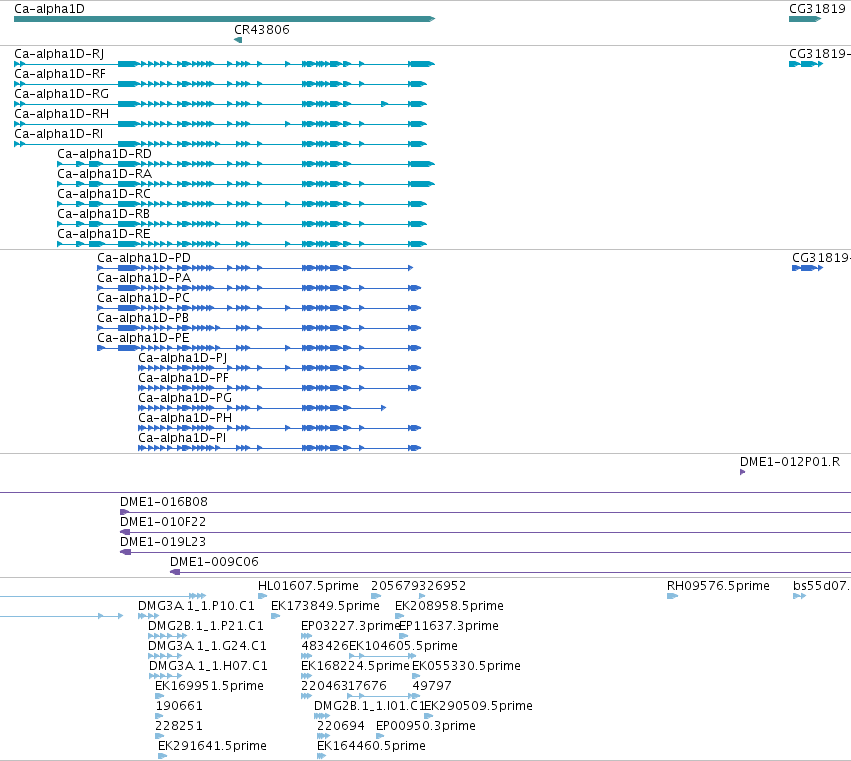Screen dimensions: 851x761
Task: Select protein Ca-alpha1D-PC
Action: tap(259, 308)
